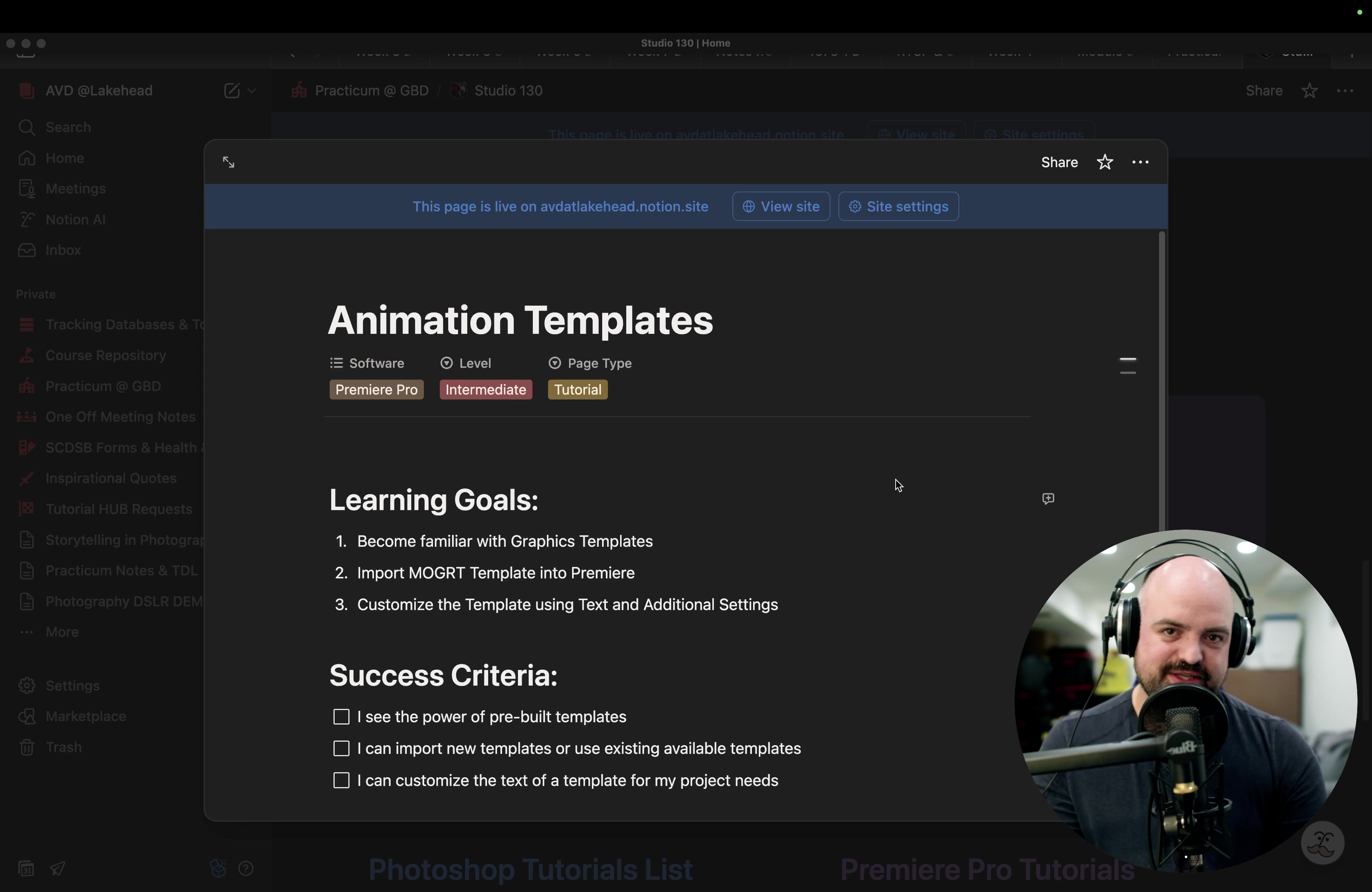Click the help question mark icon

tap(246, 868)
